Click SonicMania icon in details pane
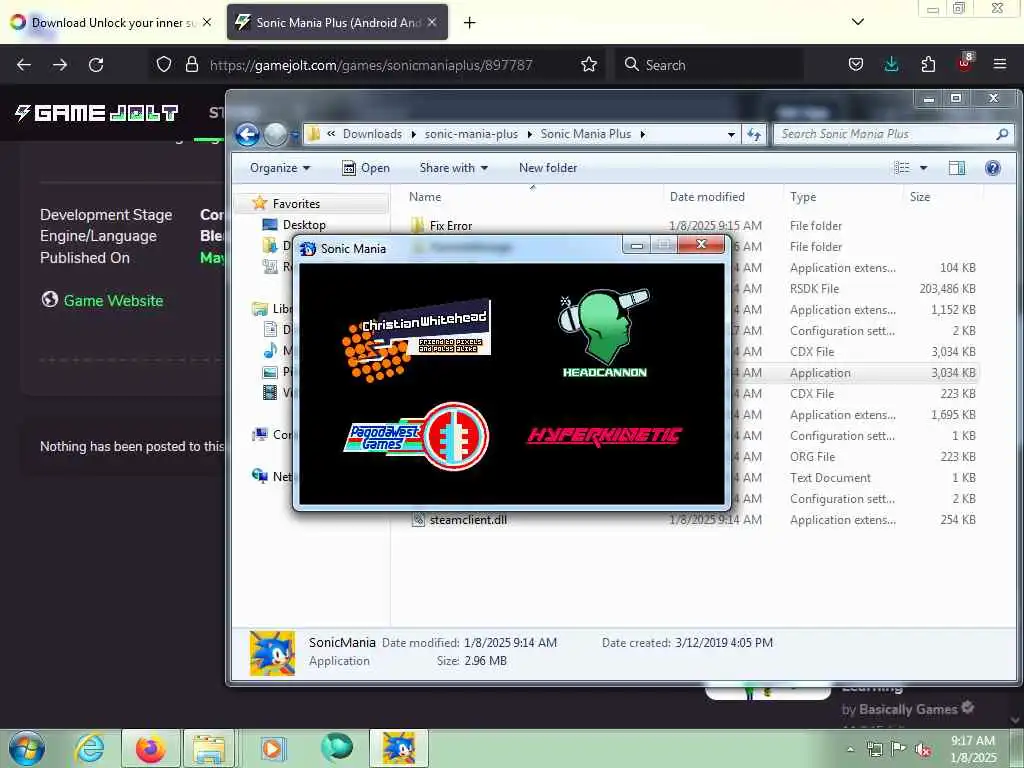Viewport: 1024px width, 768px height. (272, 652)
